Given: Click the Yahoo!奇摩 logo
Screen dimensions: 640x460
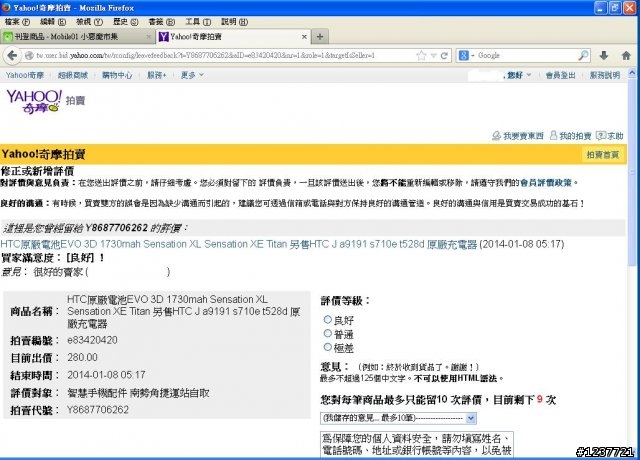Looking at the screenshot, I should tap(33, 102).
